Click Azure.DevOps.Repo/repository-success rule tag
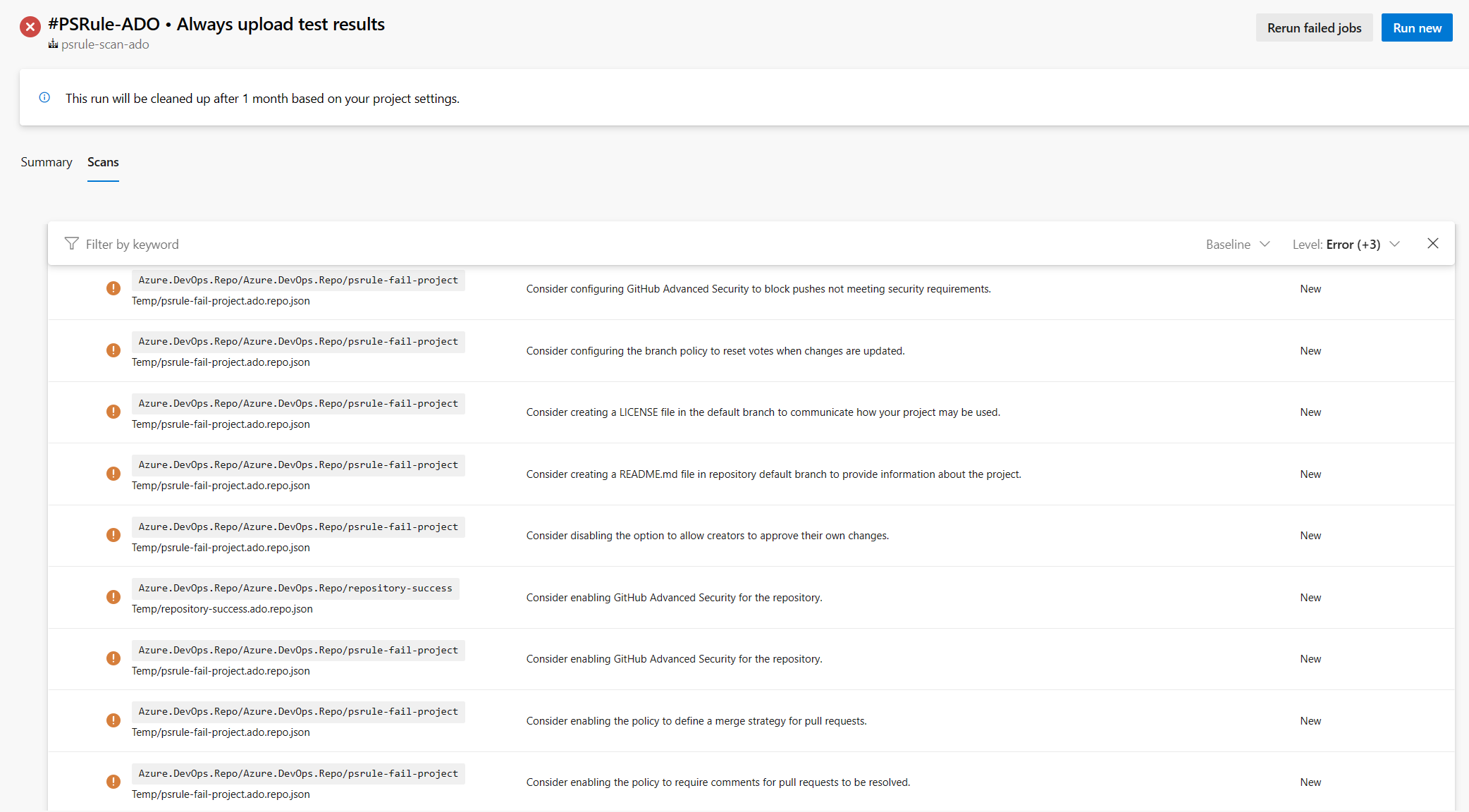 point(295,588)
